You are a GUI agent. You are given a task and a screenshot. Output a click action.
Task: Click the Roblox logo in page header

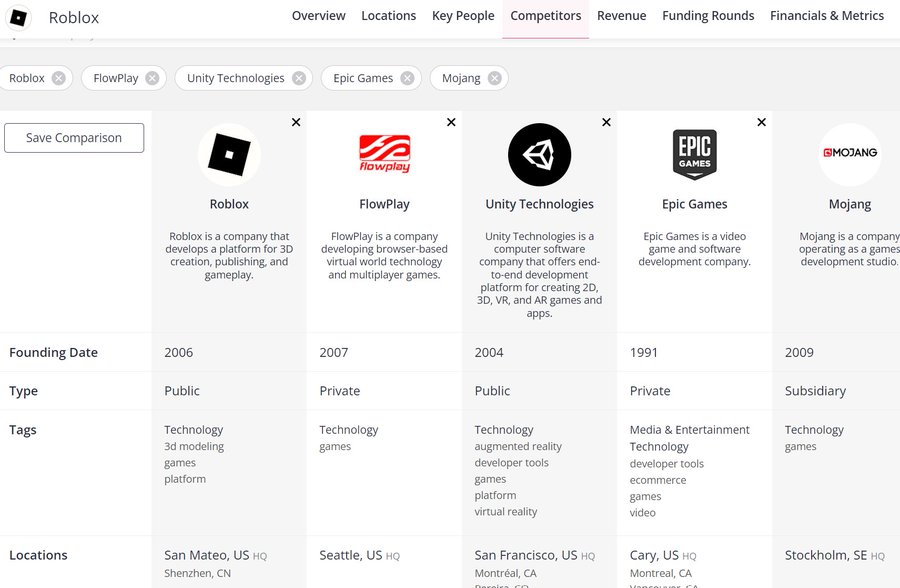tap(18, 18)
